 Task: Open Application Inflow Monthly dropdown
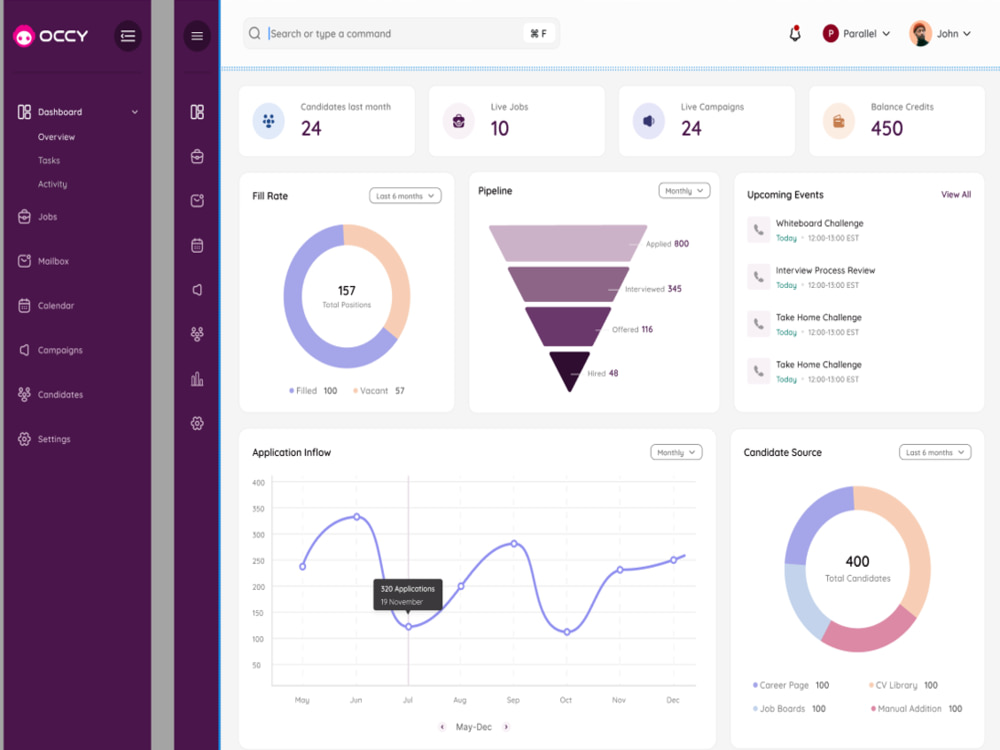click(676, 452)
